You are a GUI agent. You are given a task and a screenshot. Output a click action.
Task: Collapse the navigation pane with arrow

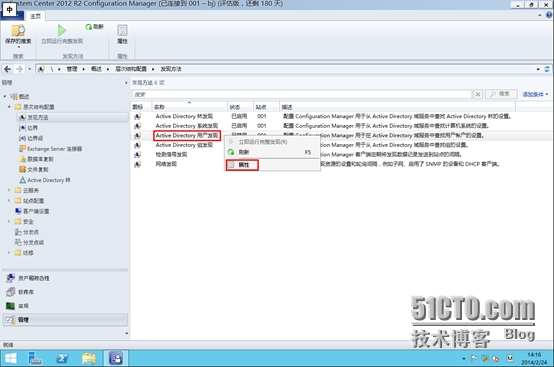[x=126, y=83]
